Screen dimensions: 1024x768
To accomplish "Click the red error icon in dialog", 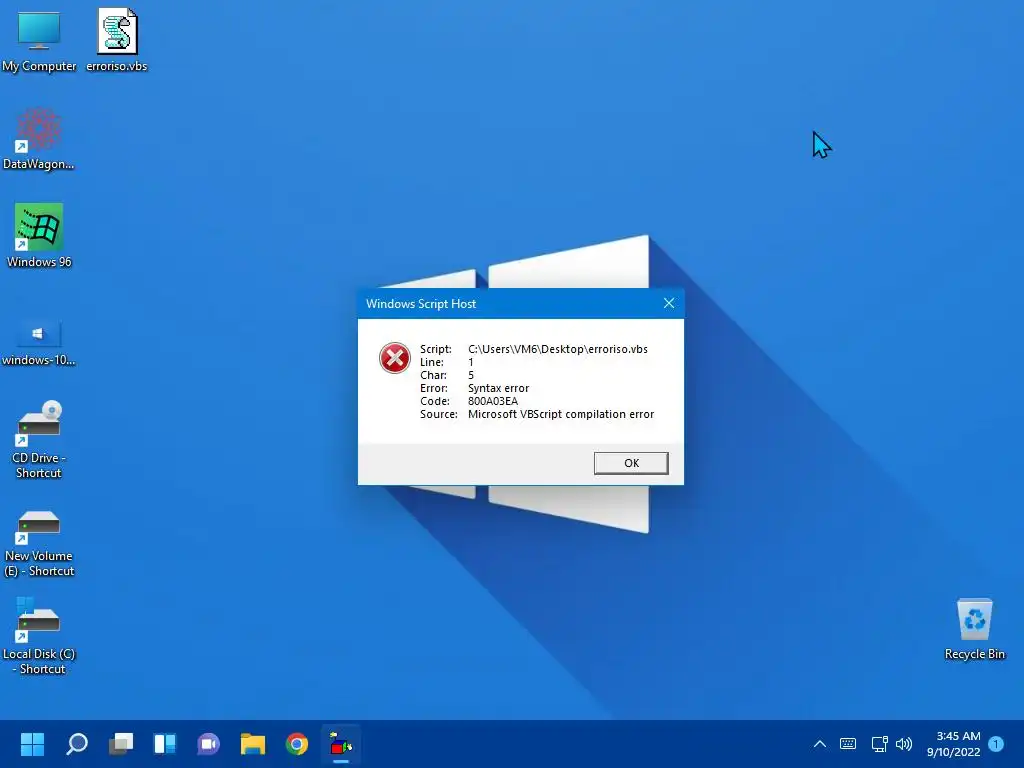I will 394,358.
